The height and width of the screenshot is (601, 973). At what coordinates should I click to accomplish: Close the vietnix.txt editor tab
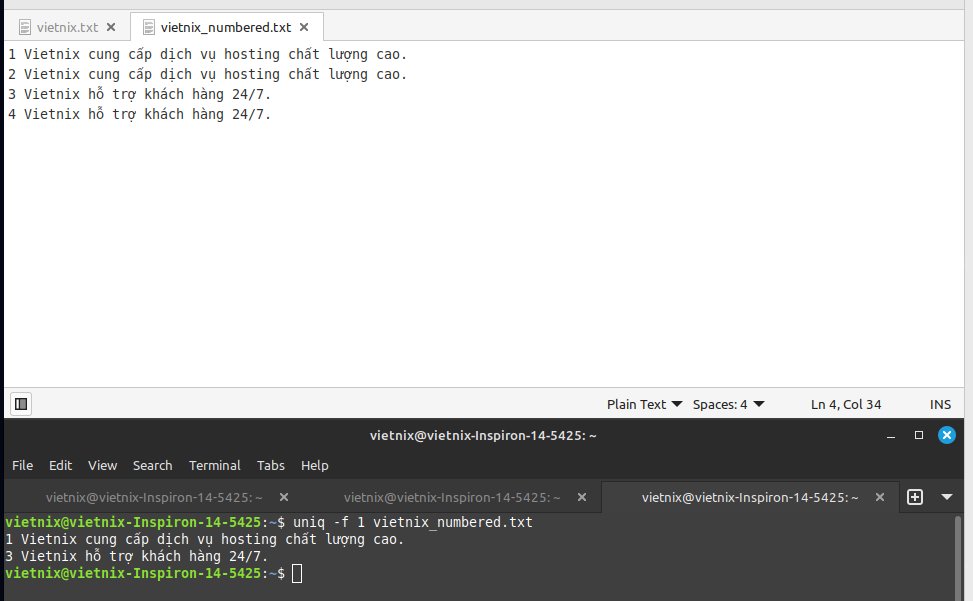pos(111,27)
